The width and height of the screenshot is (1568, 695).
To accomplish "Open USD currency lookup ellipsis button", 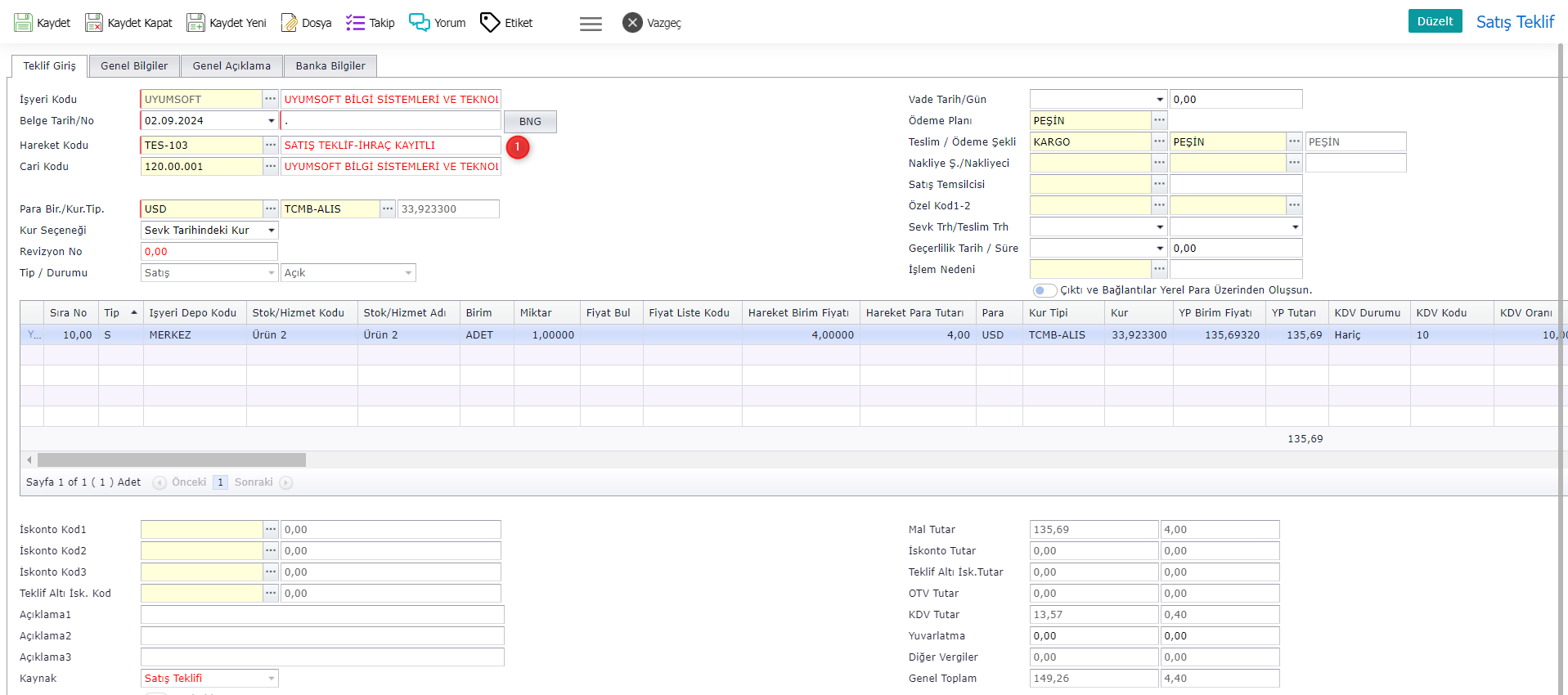I will pyautogui.click(x=271, y=208).
